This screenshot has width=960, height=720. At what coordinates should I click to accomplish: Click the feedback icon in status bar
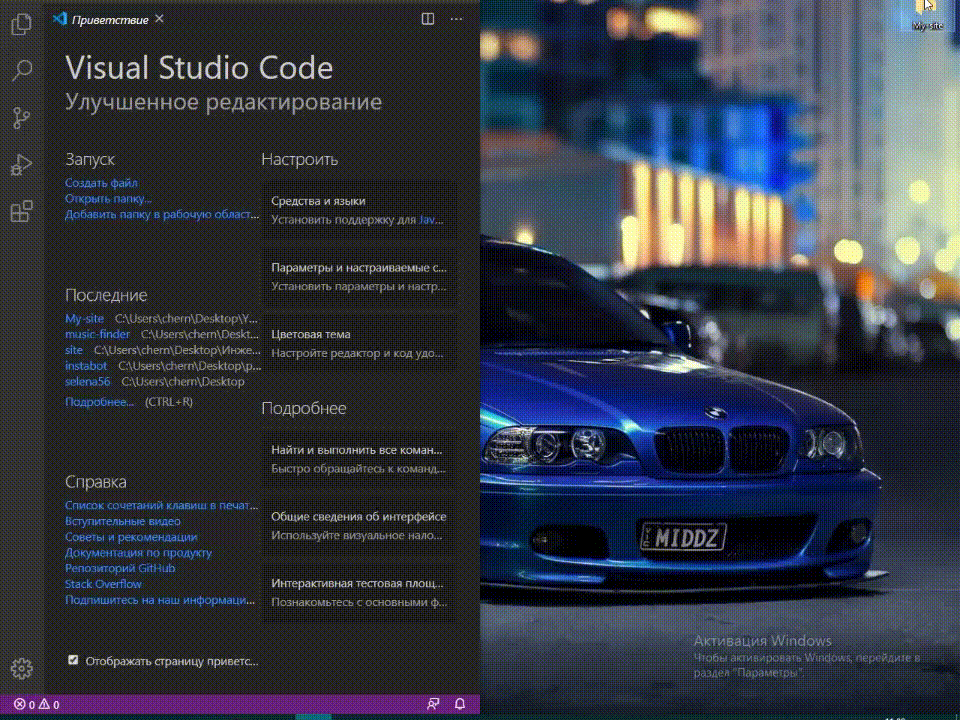(x=433, y=705)
